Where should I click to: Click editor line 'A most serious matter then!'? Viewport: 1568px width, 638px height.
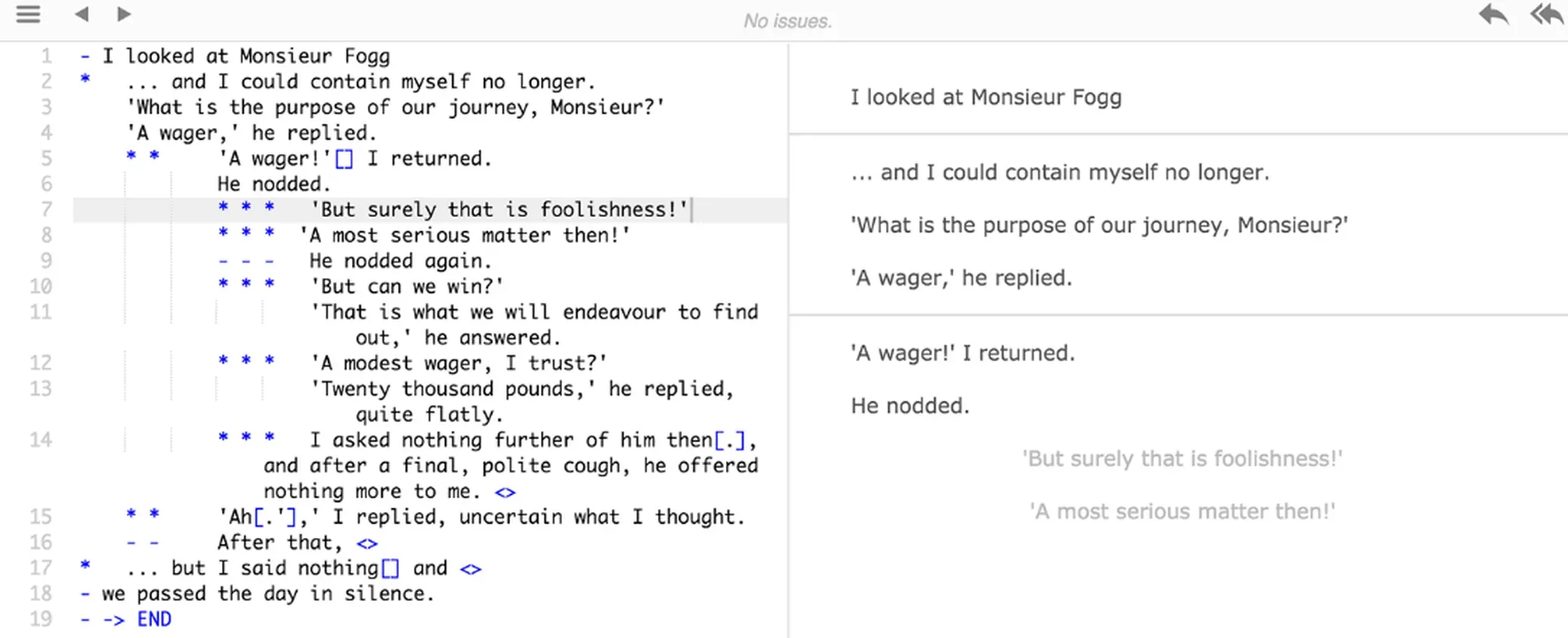(x=464, y=235)
